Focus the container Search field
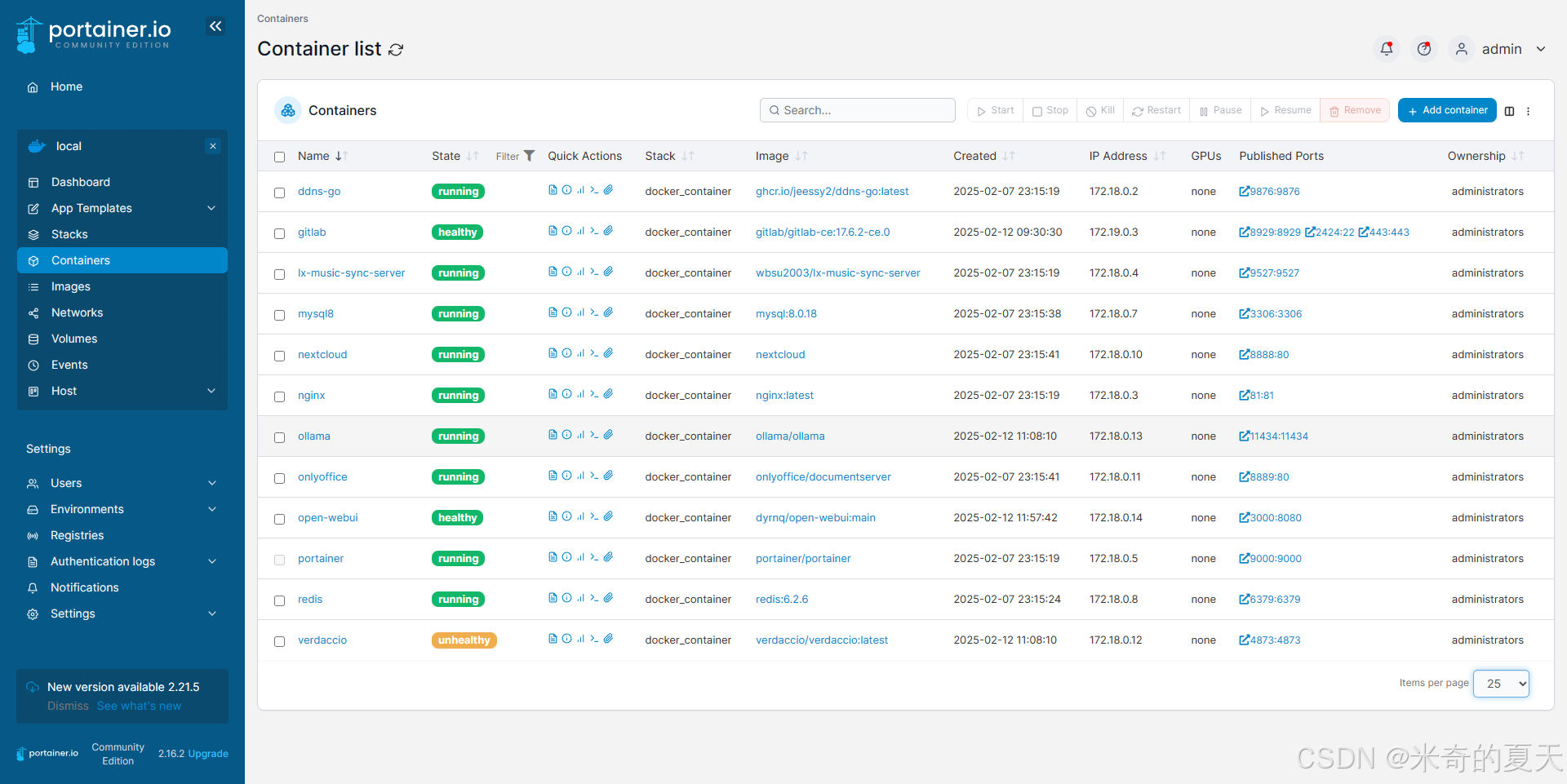The height and width of the screenshot is (784, 1567). (x=858, y=110)
